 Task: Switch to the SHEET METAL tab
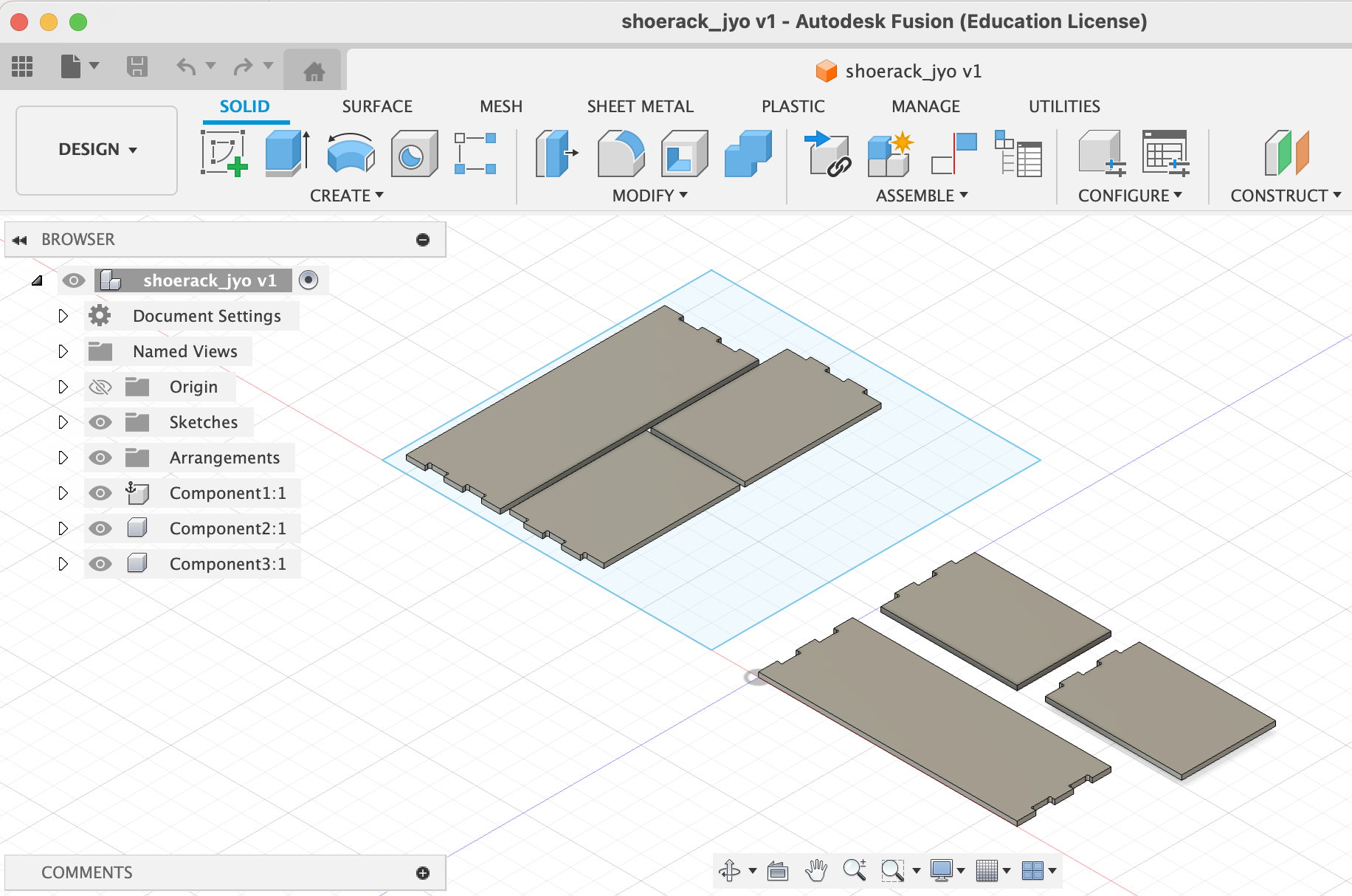pos(640,106)
